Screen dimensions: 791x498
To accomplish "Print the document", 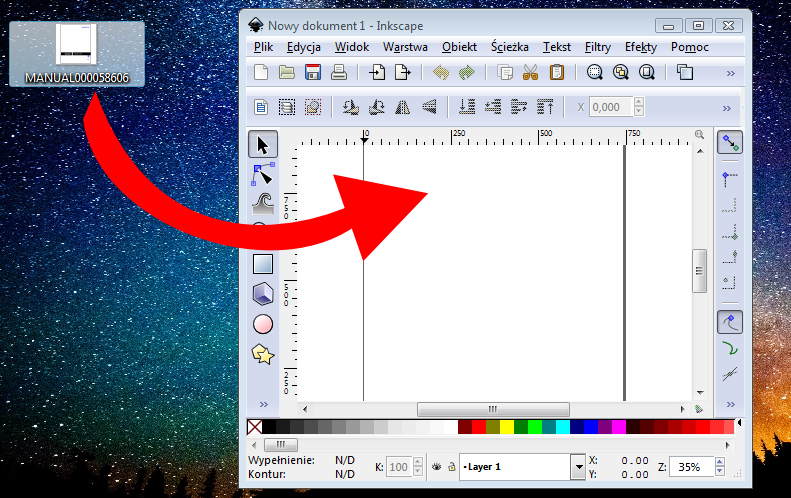I will [338, 72].
